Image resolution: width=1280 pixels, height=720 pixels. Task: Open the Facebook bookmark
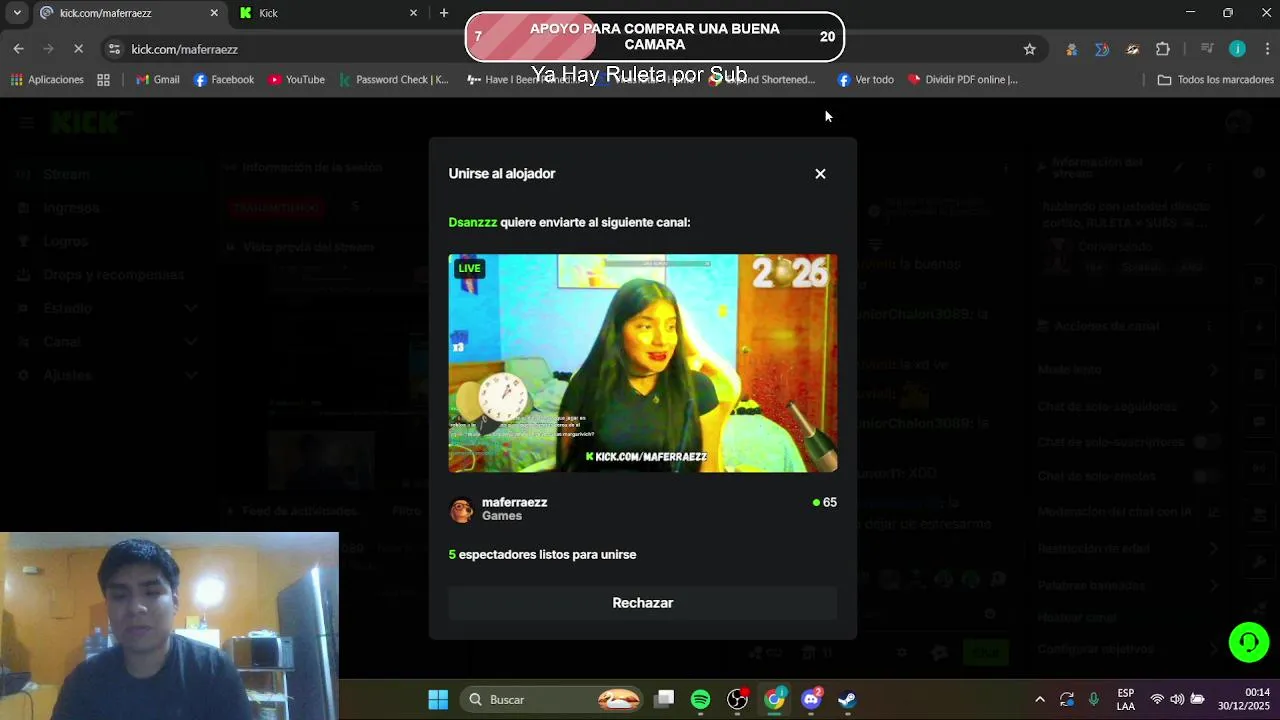coord(224,80)
